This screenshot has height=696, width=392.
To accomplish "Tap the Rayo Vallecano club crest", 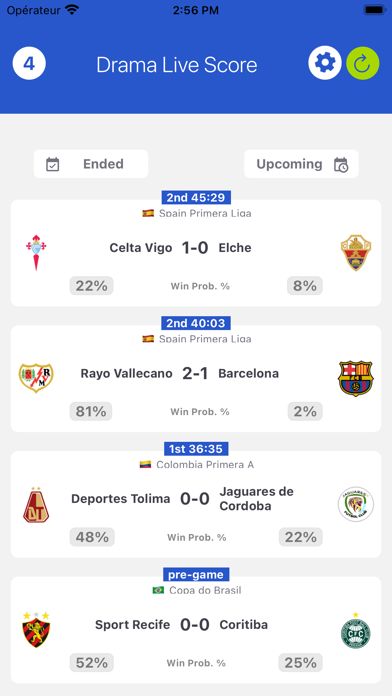I will (36, 378).
